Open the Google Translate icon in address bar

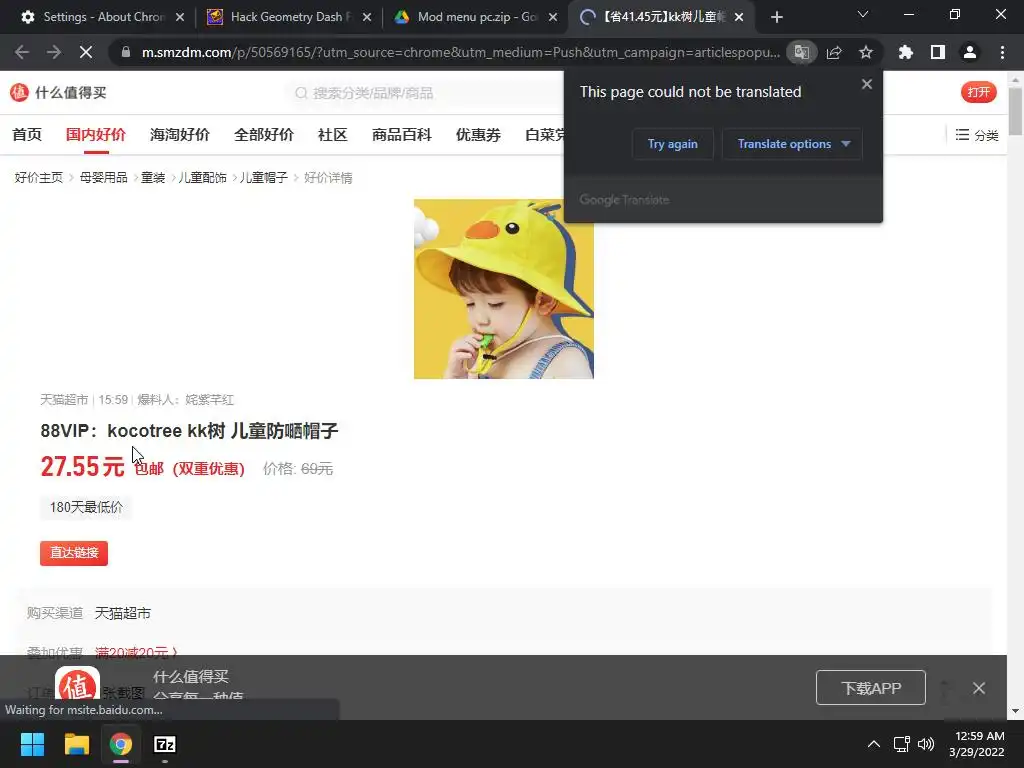tap(801, 52)
